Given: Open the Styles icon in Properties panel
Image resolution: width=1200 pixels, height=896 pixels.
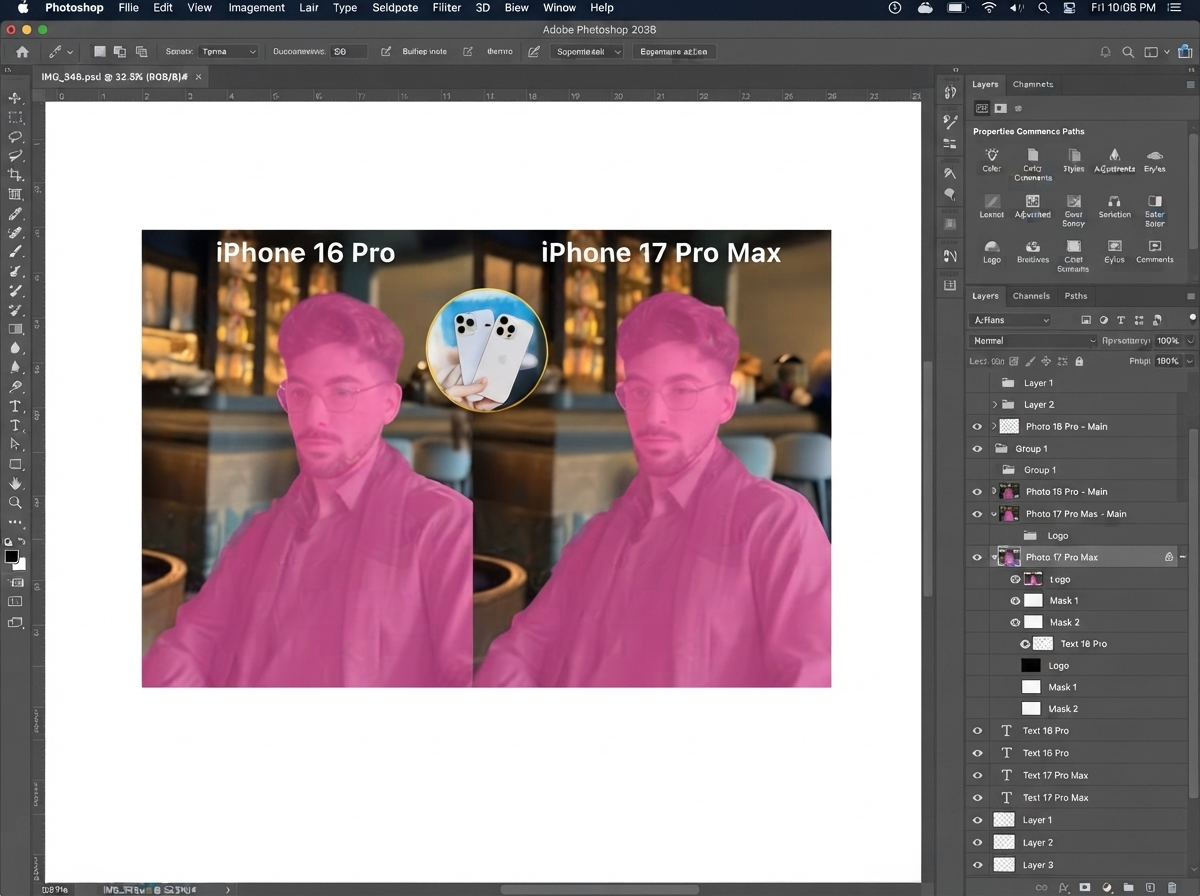Looking at the screenshot, I should pyautogui.click(x=1074, y=155).
